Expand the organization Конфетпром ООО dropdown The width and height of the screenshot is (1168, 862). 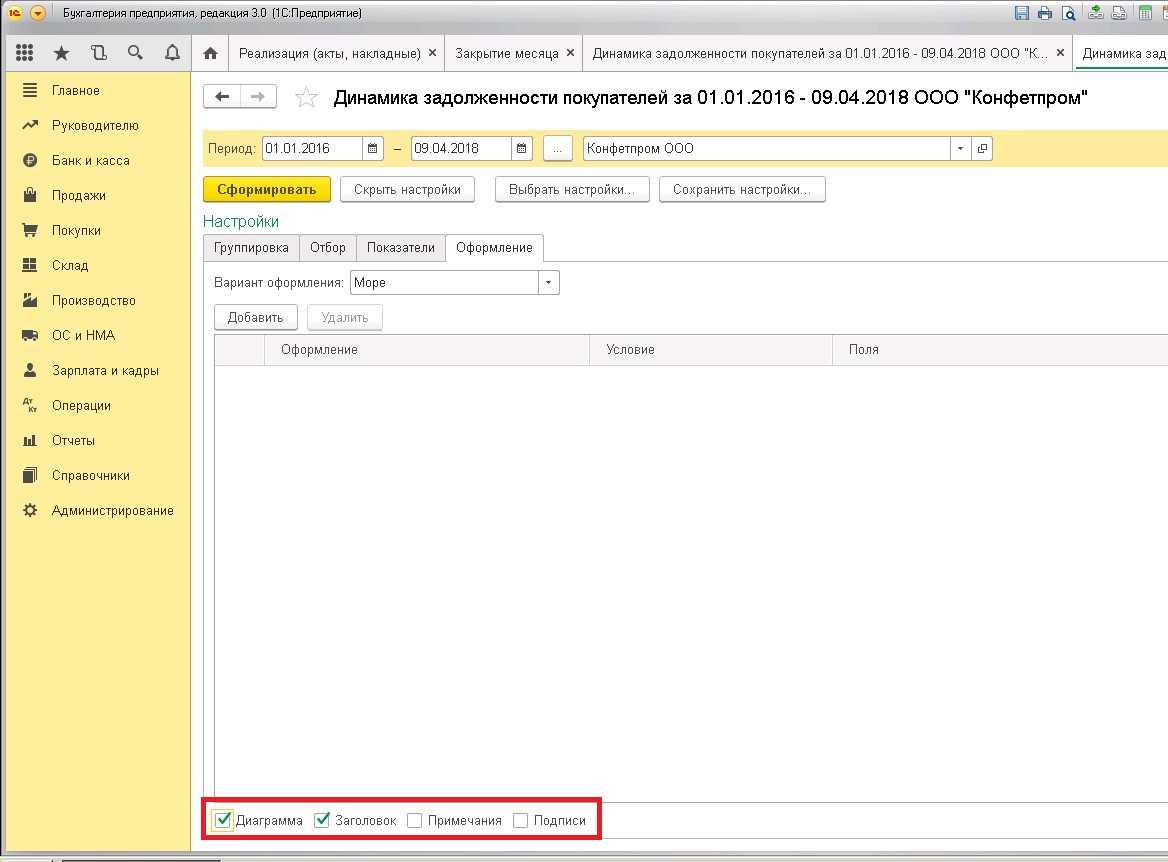pos(960,149)
